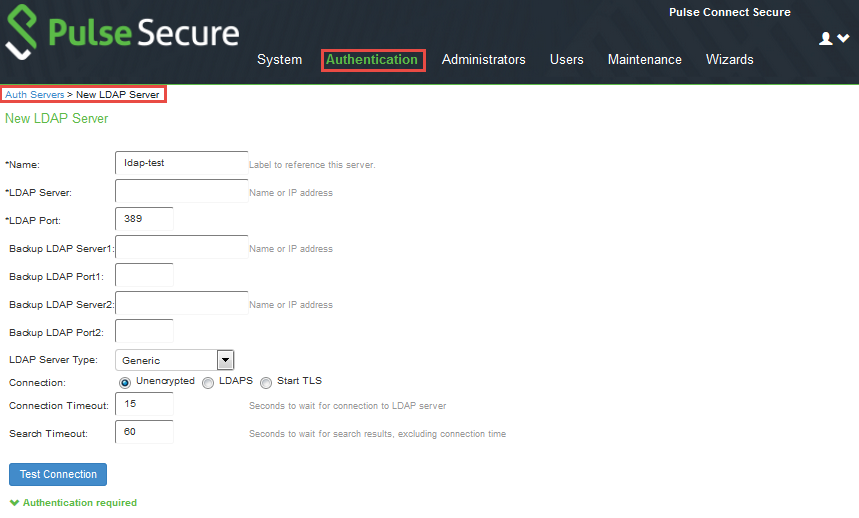
Task: Click the LDAP Port field showing 389
Action: click(x=144, y=218)
